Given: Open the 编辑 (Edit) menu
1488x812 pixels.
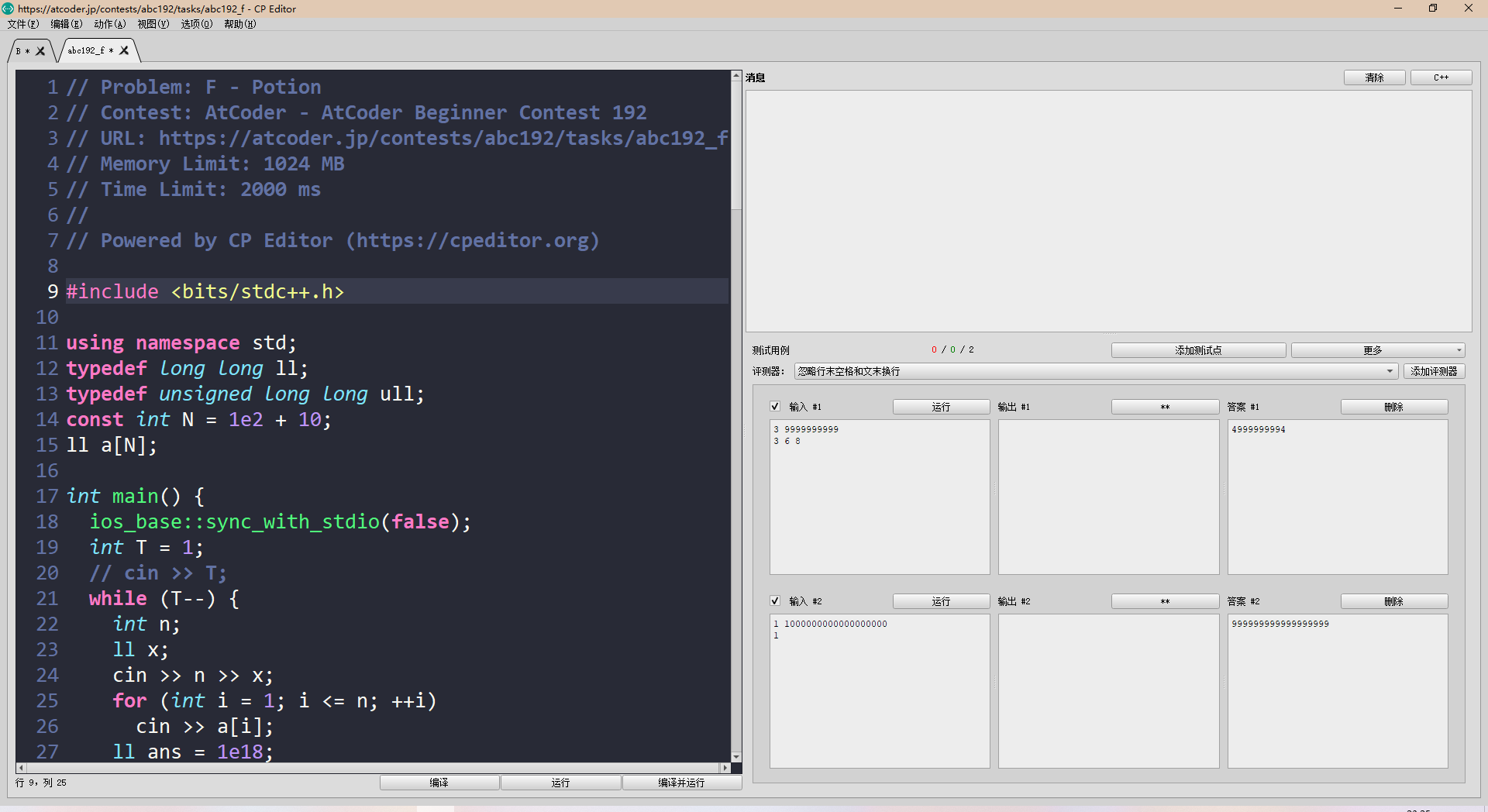Looking at the screenshot, I should click(67, 24).
